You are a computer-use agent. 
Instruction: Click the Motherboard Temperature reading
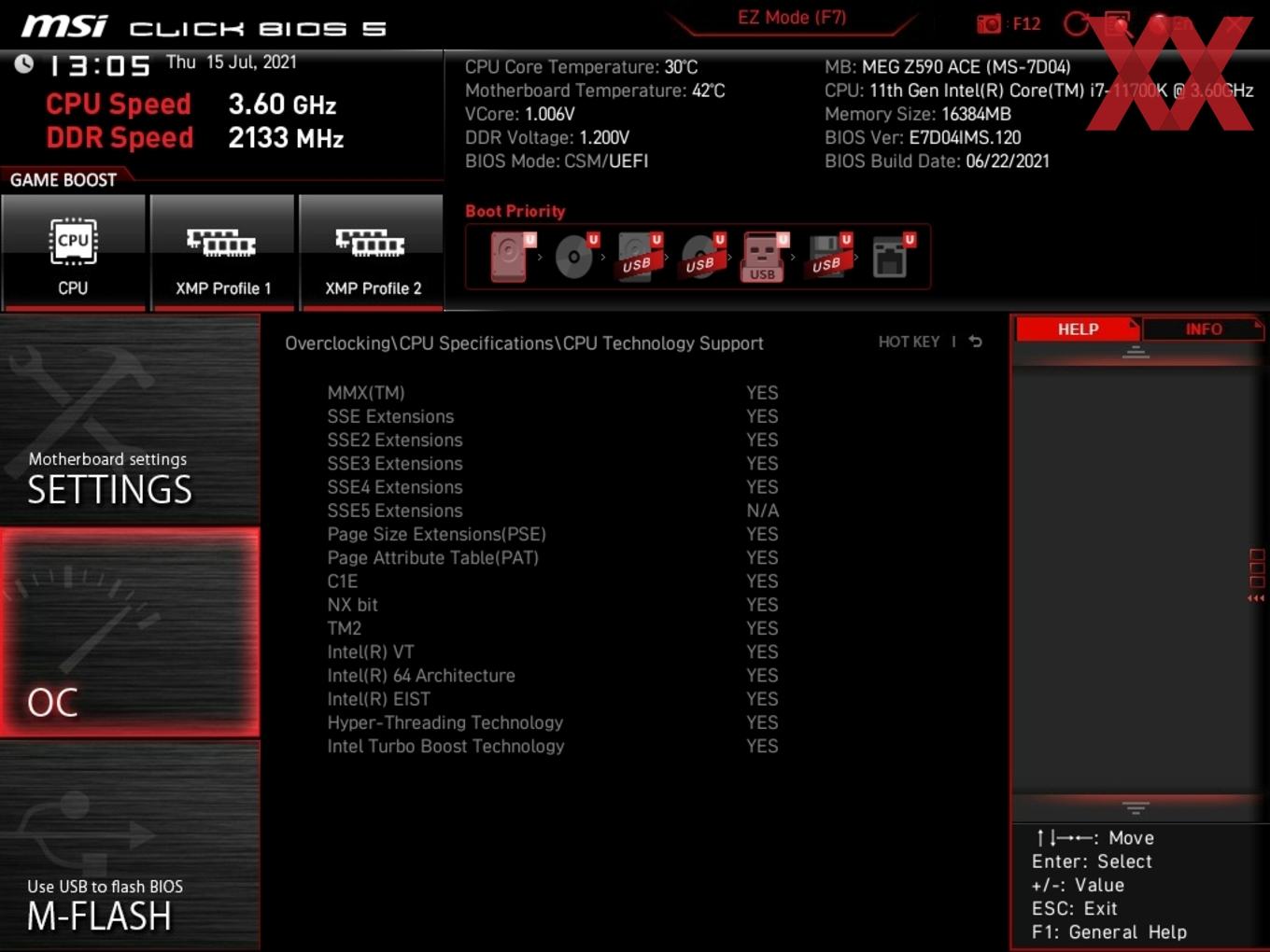(x=595, y=91)
